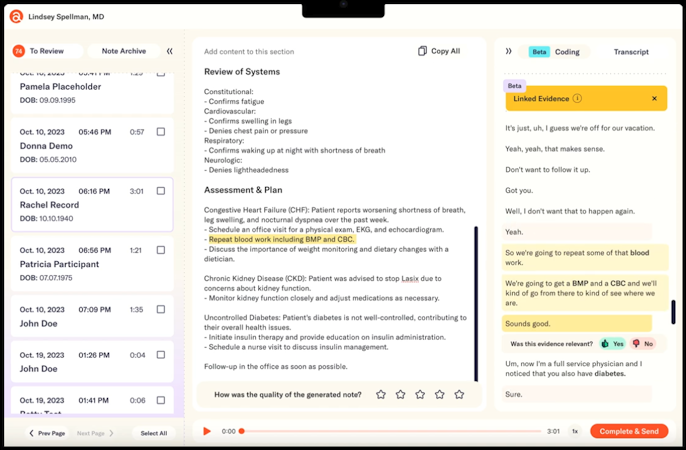This screenshot has width=686, height=450.
Task: Click the audio progress slider handle
Action: click(x=242, y=431)
